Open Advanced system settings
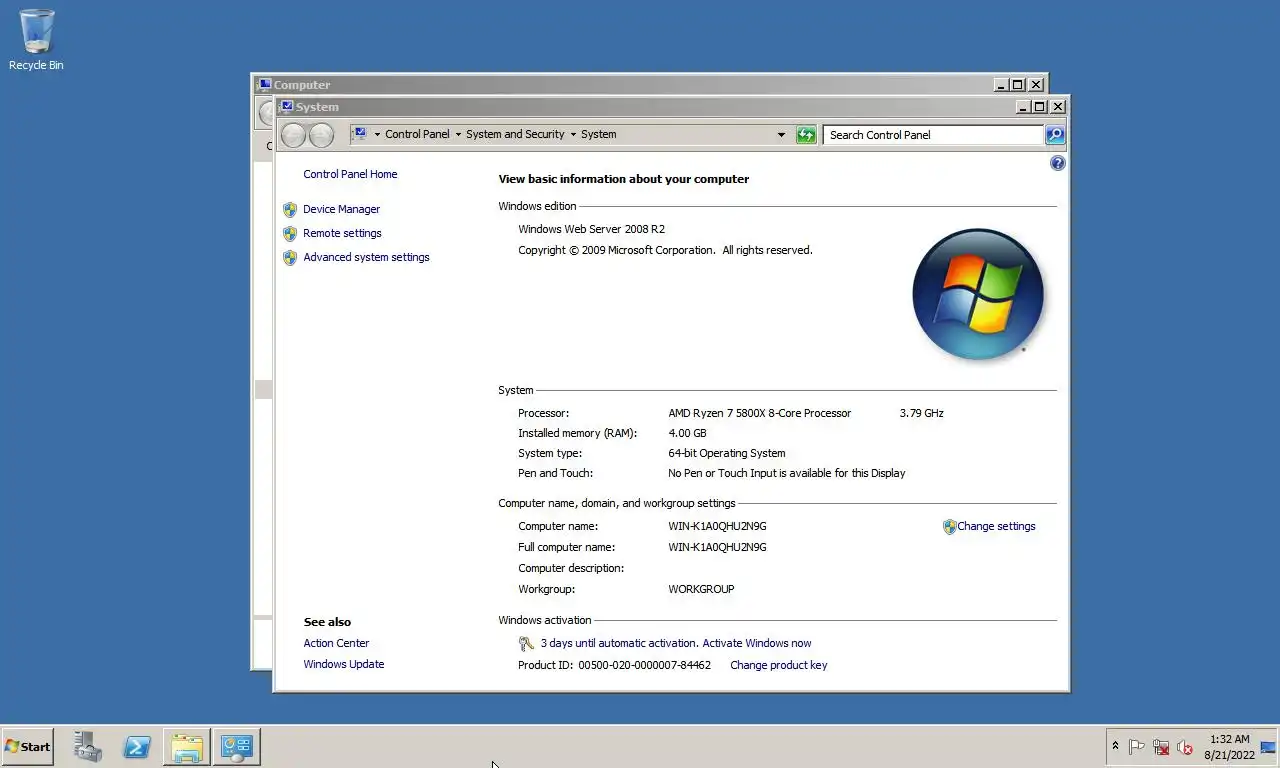 (x=366, y=257)
